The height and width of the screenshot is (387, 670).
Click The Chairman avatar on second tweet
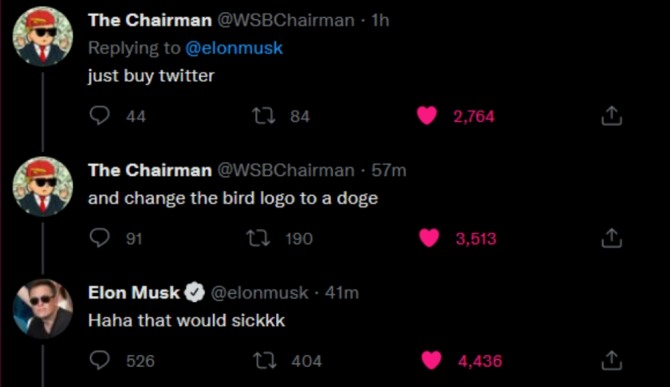tap(43, 187)
